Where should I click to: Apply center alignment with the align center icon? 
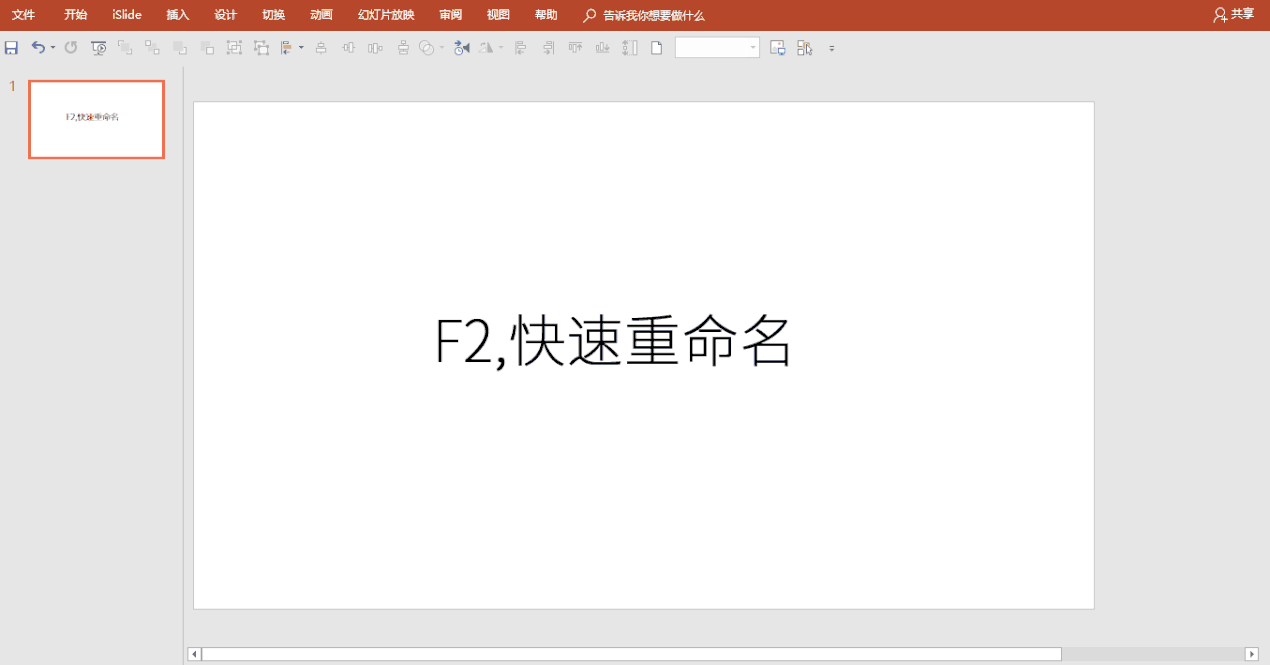point(320,47)
